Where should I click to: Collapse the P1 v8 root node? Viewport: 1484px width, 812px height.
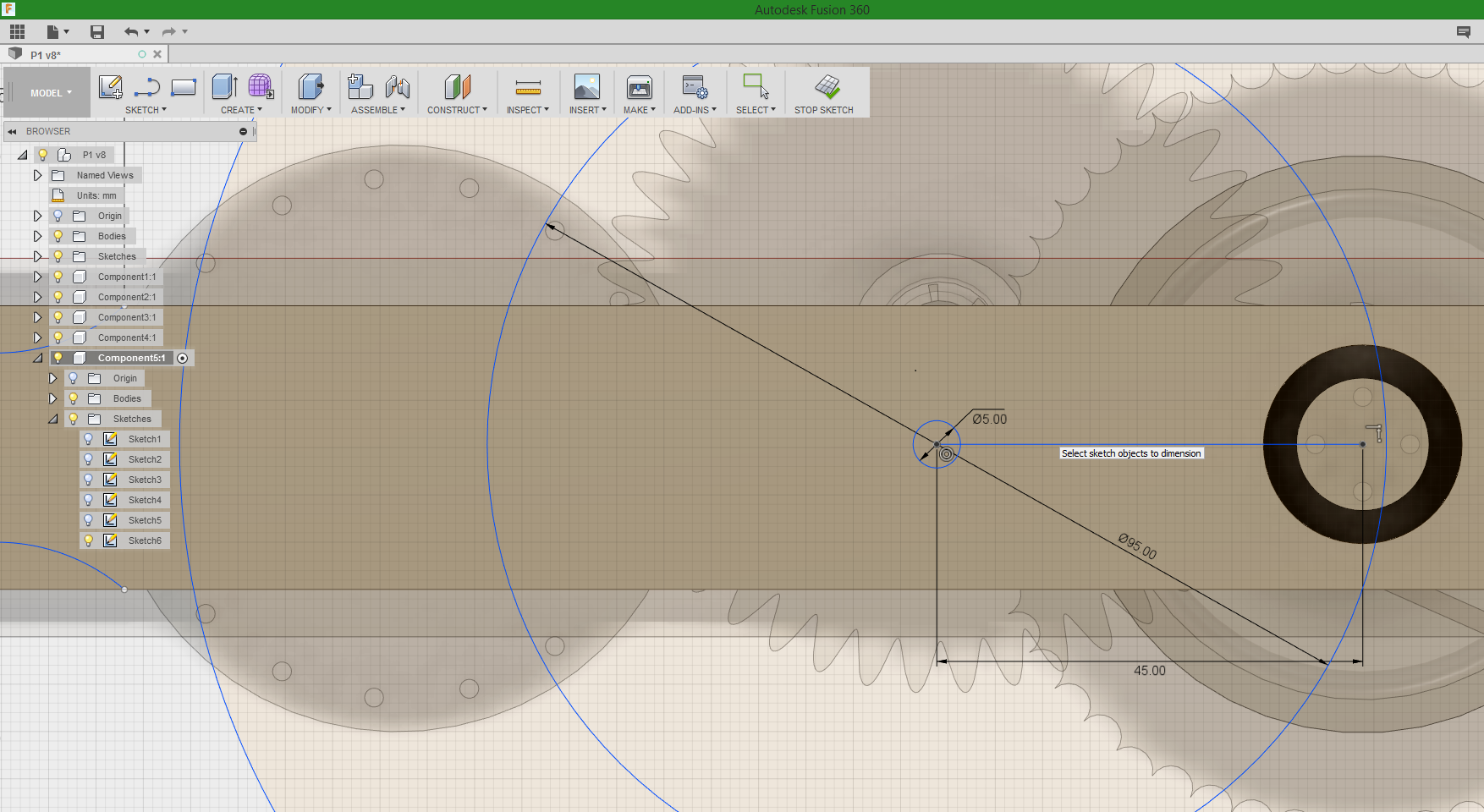(x=22, y=155)
